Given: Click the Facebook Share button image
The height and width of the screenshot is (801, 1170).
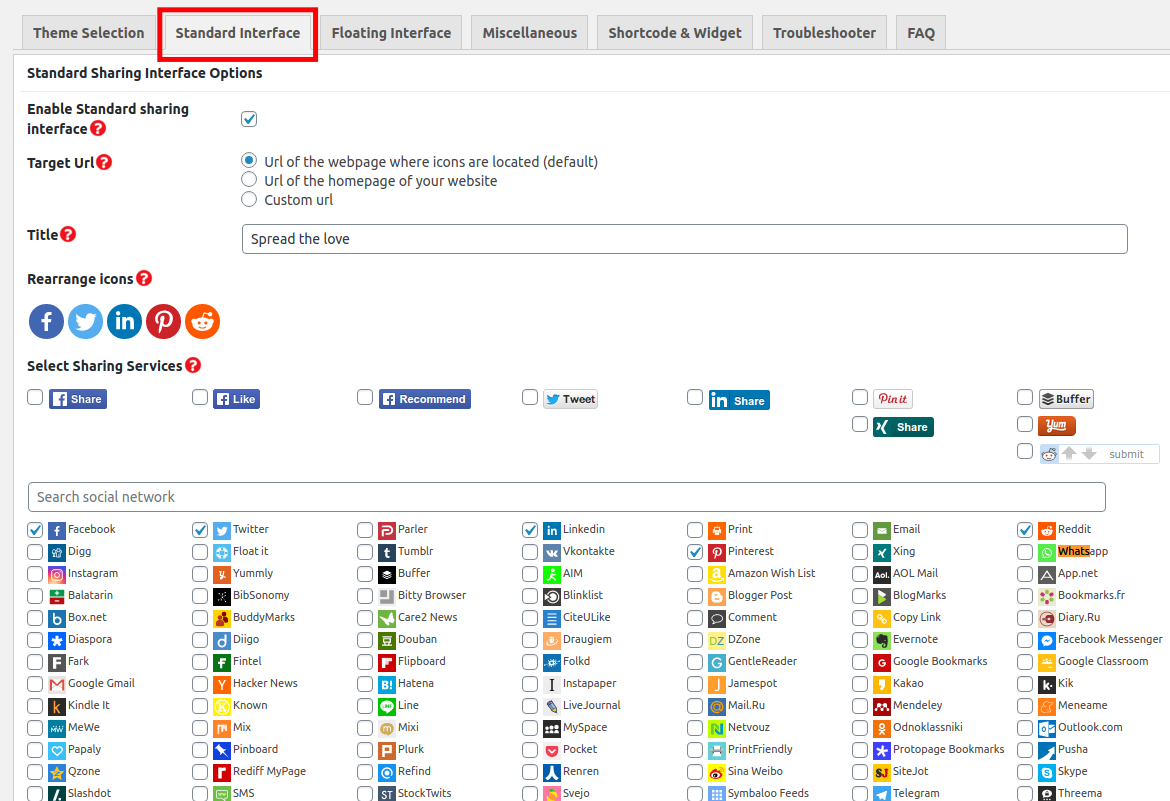Looking at the screenshot, I should pos(78,399).
